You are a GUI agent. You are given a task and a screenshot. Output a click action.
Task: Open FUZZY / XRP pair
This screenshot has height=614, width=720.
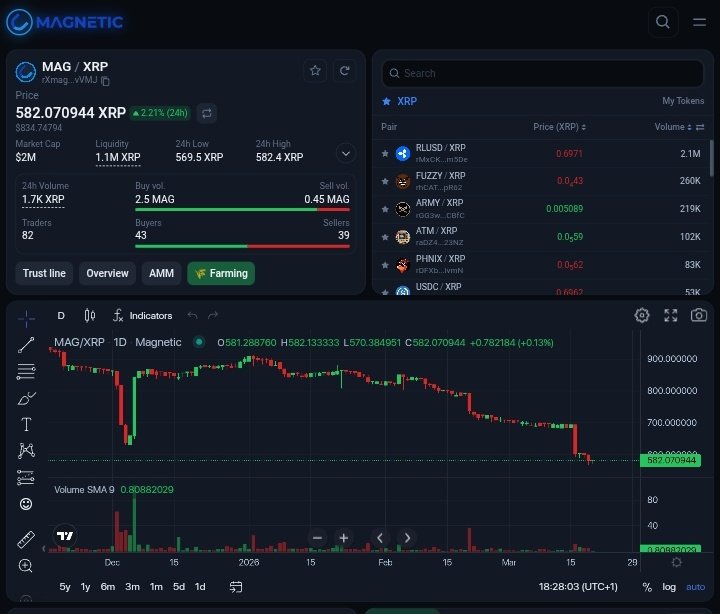(542, 181)
